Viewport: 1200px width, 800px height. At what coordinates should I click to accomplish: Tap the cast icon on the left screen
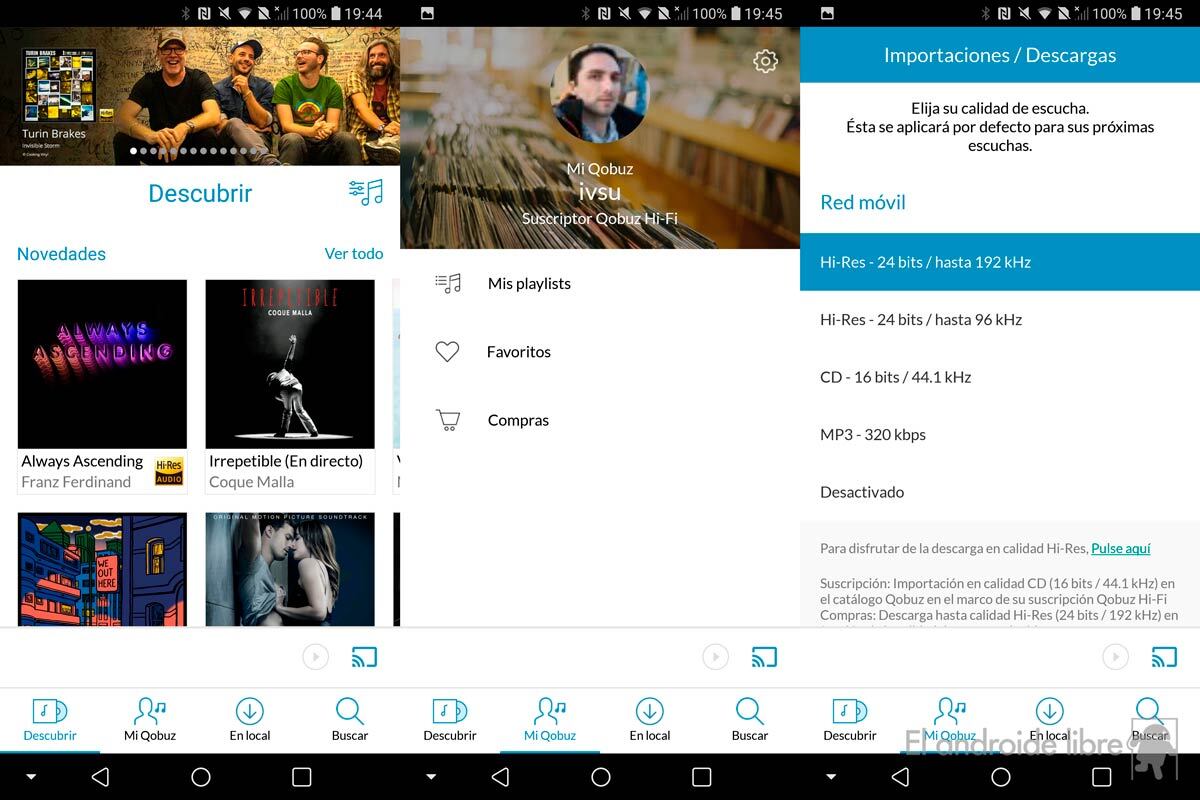(364, 657)
